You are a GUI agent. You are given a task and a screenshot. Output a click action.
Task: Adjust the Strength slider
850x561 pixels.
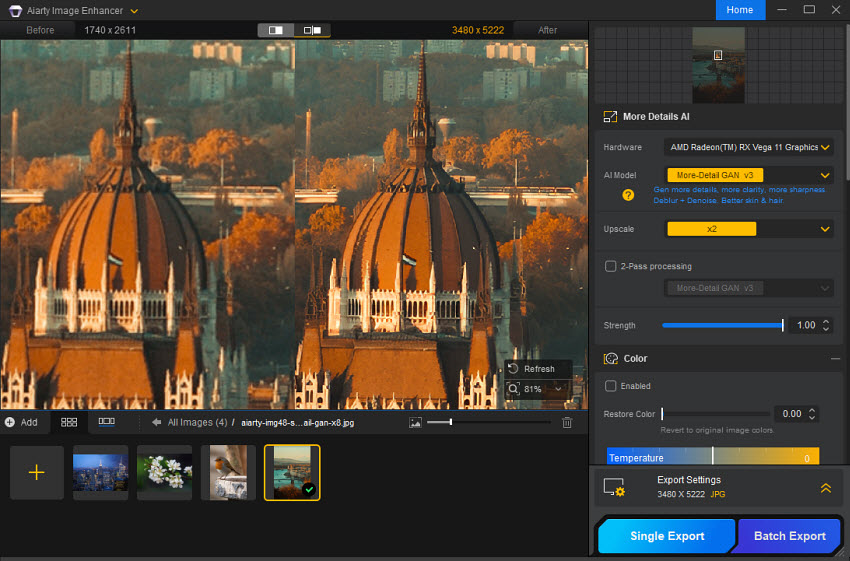723,325
